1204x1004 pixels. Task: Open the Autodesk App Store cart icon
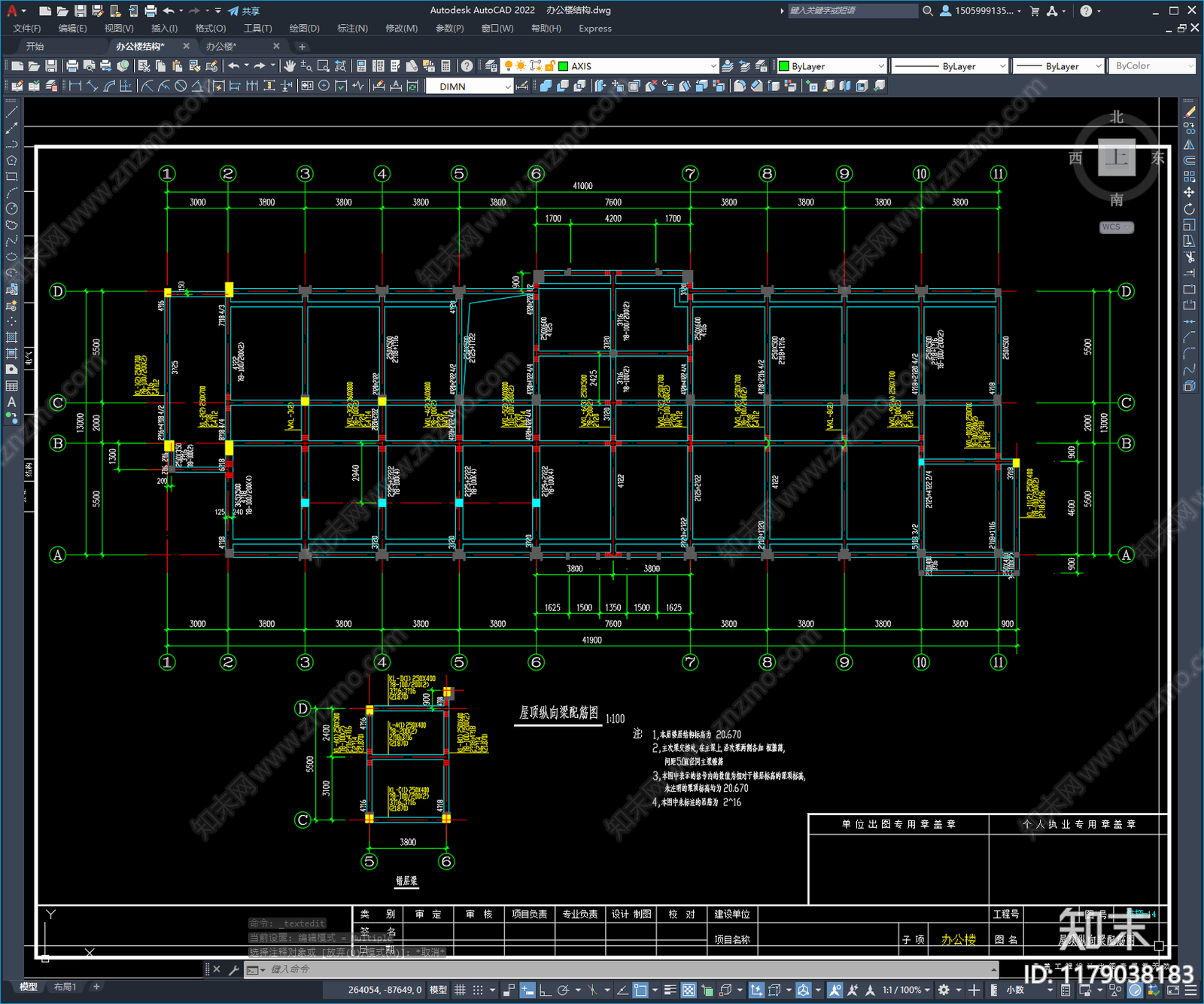[x=1035, y=11]
